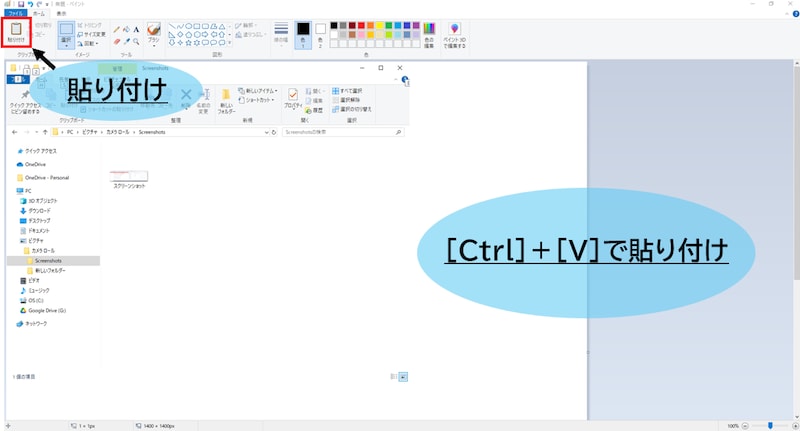The image size is (800, 431).
Task: Select the Fill with color bucket tool
Action: (x=127, y=30)
